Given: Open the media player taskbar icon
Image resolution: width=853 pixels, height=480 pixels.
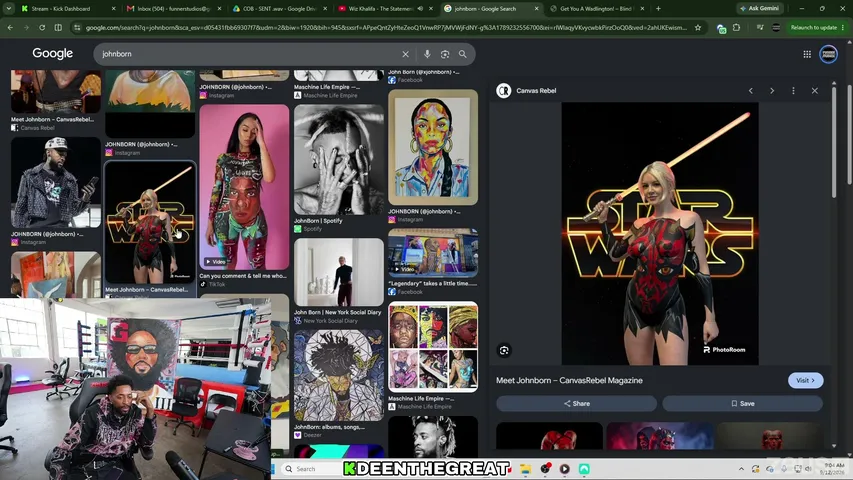Looking at the screenshot, I should click(x=565, y=469).
